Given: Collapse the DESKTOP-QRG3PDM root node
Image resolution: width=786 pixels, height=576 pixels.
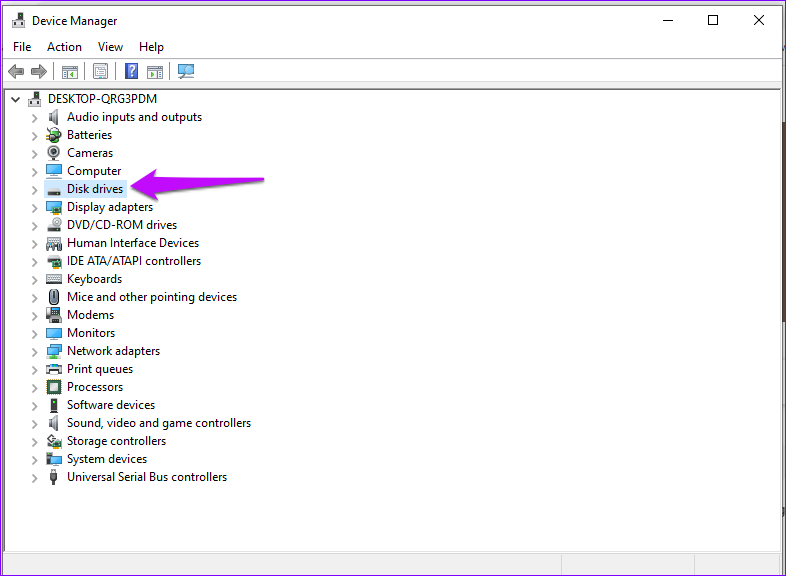Looking at the screenshot, I should pyautogui.click(x=16, y=99).
